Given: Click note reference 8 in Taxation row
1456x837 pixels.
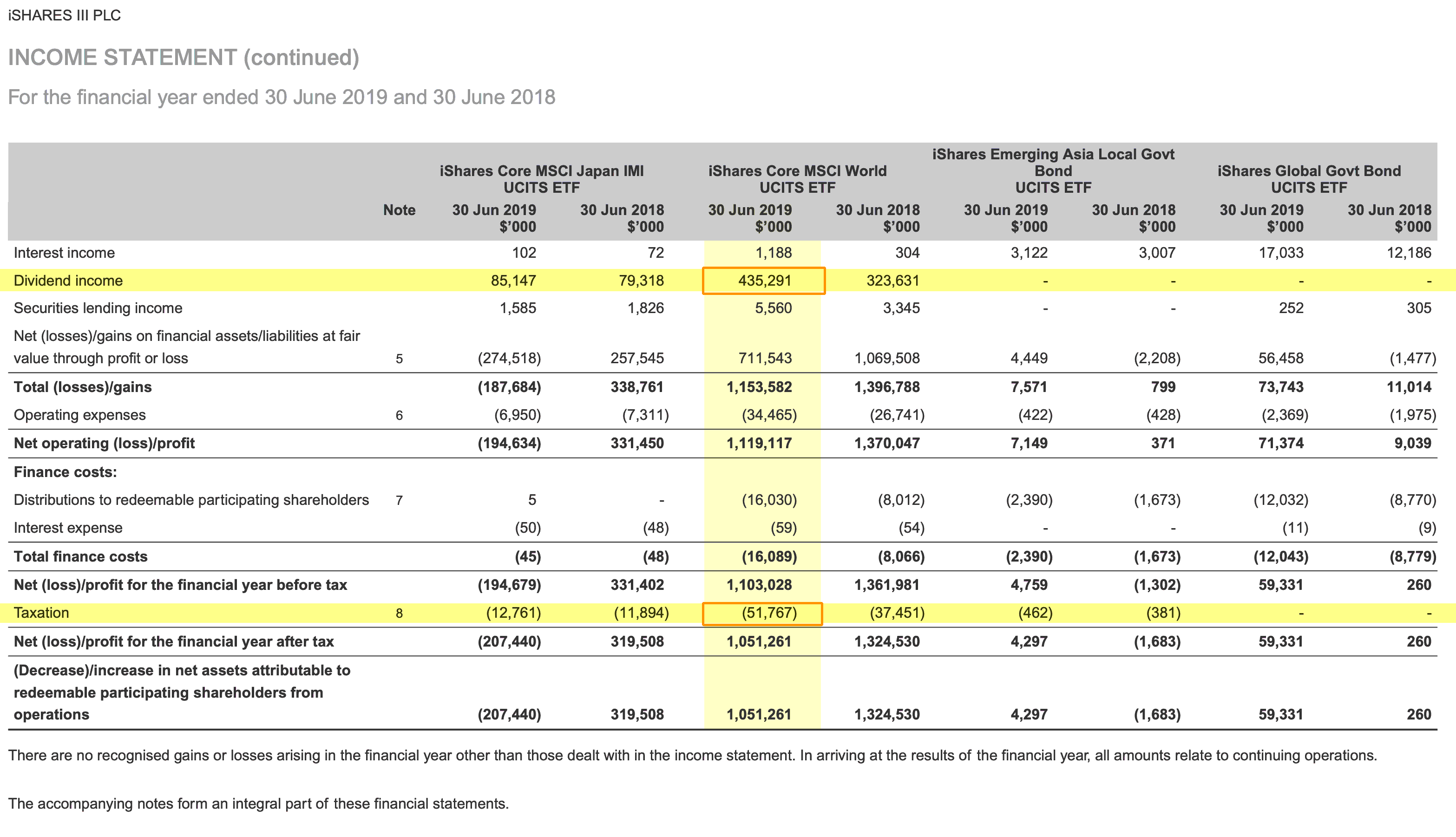Looking at the screenshot, I should pyautogui.click(x=399, y=614).
